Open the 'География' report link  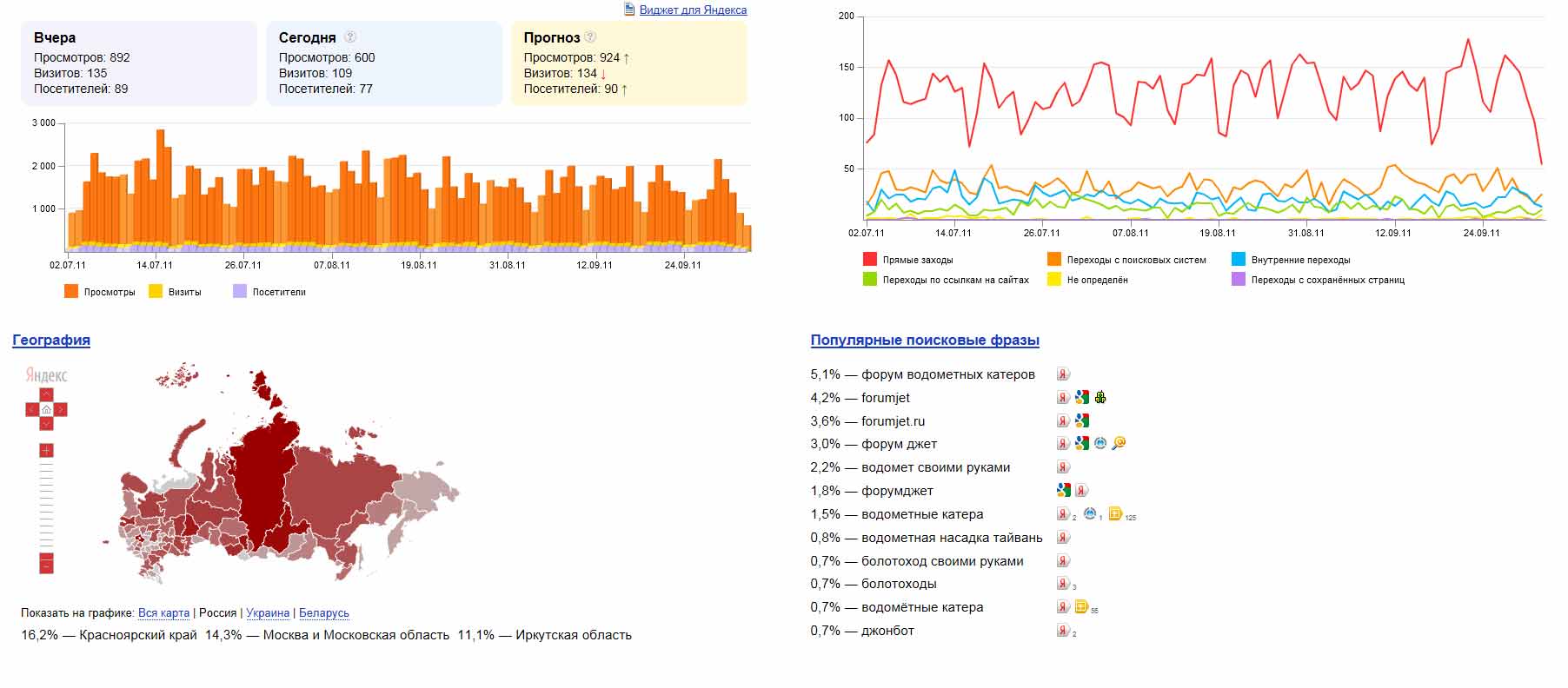coord(51,341)
